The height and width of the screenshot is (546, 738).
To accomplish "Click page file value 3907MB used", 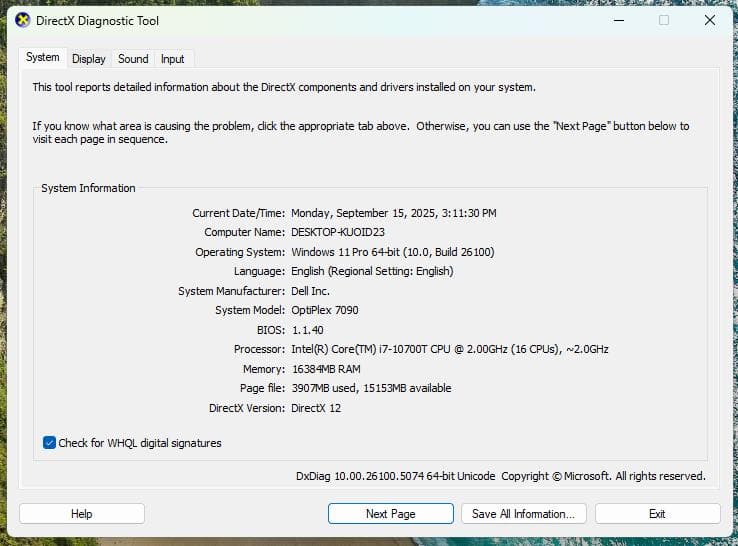I will tap(371, 388).
